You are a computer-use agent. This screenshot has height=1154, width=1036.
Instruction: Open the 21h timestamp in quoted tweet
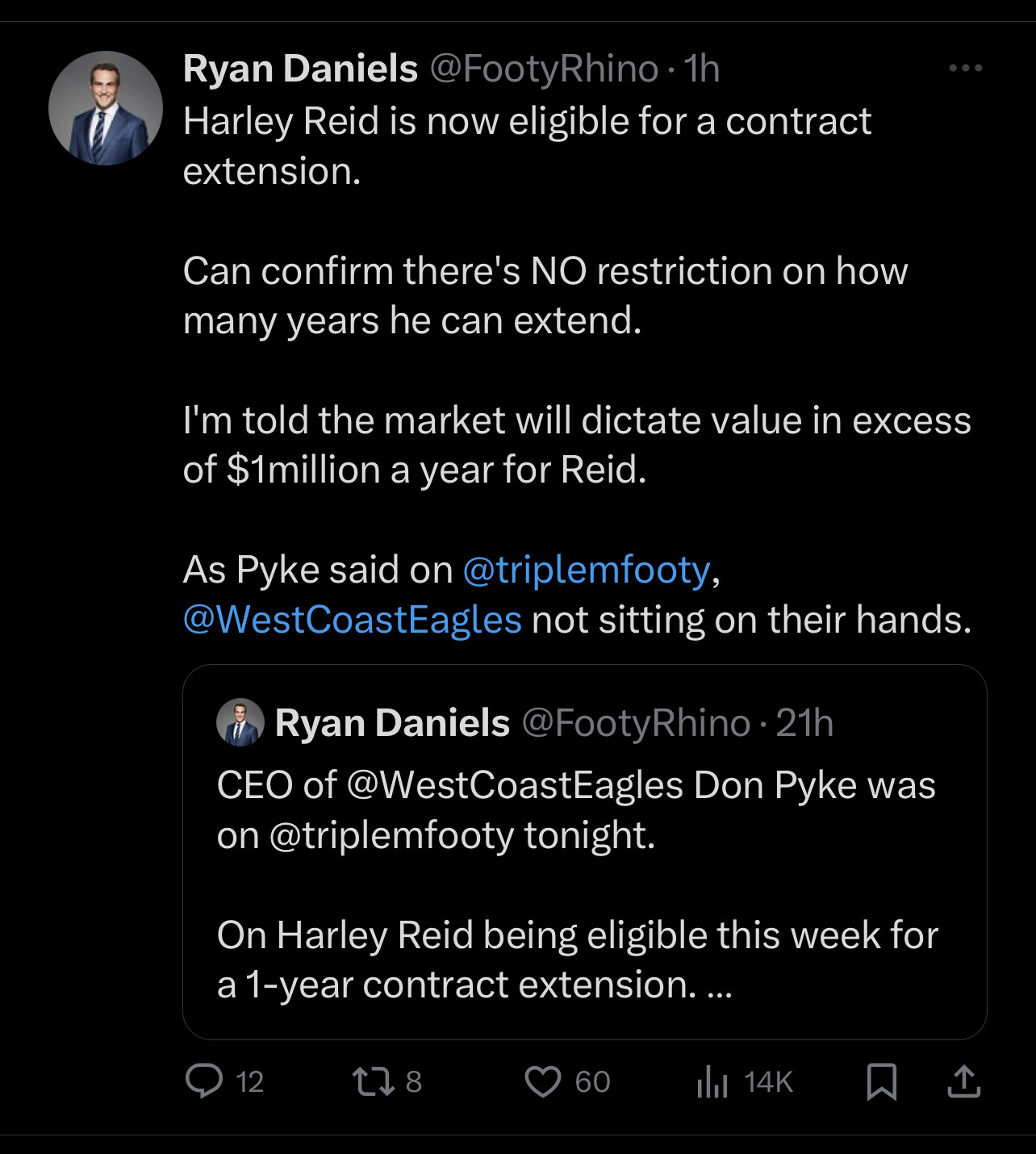tap(804, 723)
